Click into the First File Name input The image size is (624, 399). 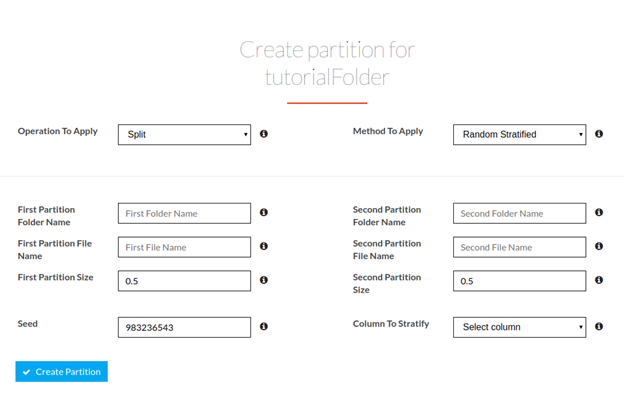184,247
